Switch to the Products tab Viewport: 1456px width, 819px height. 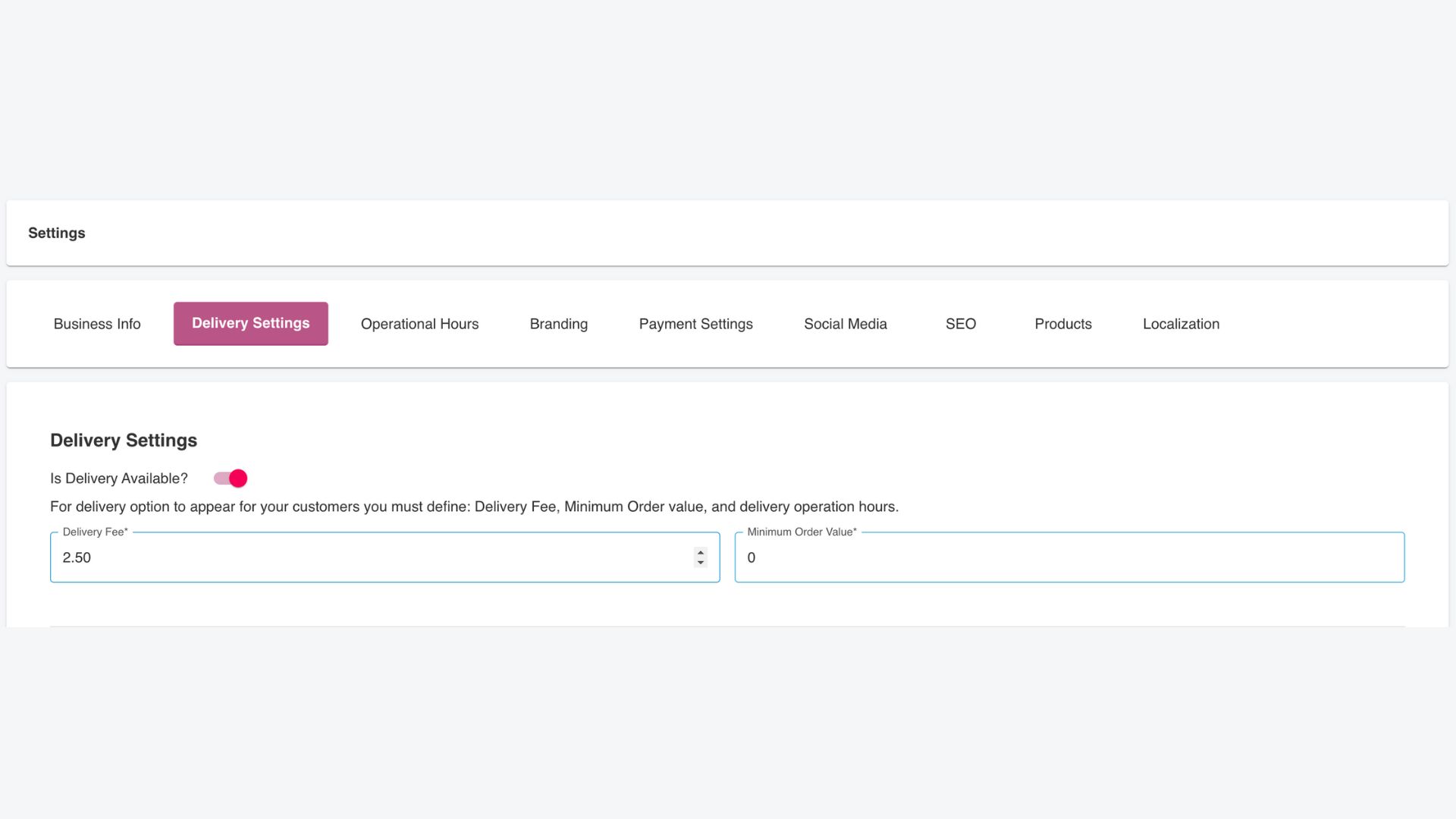[x=1062, y=324]
